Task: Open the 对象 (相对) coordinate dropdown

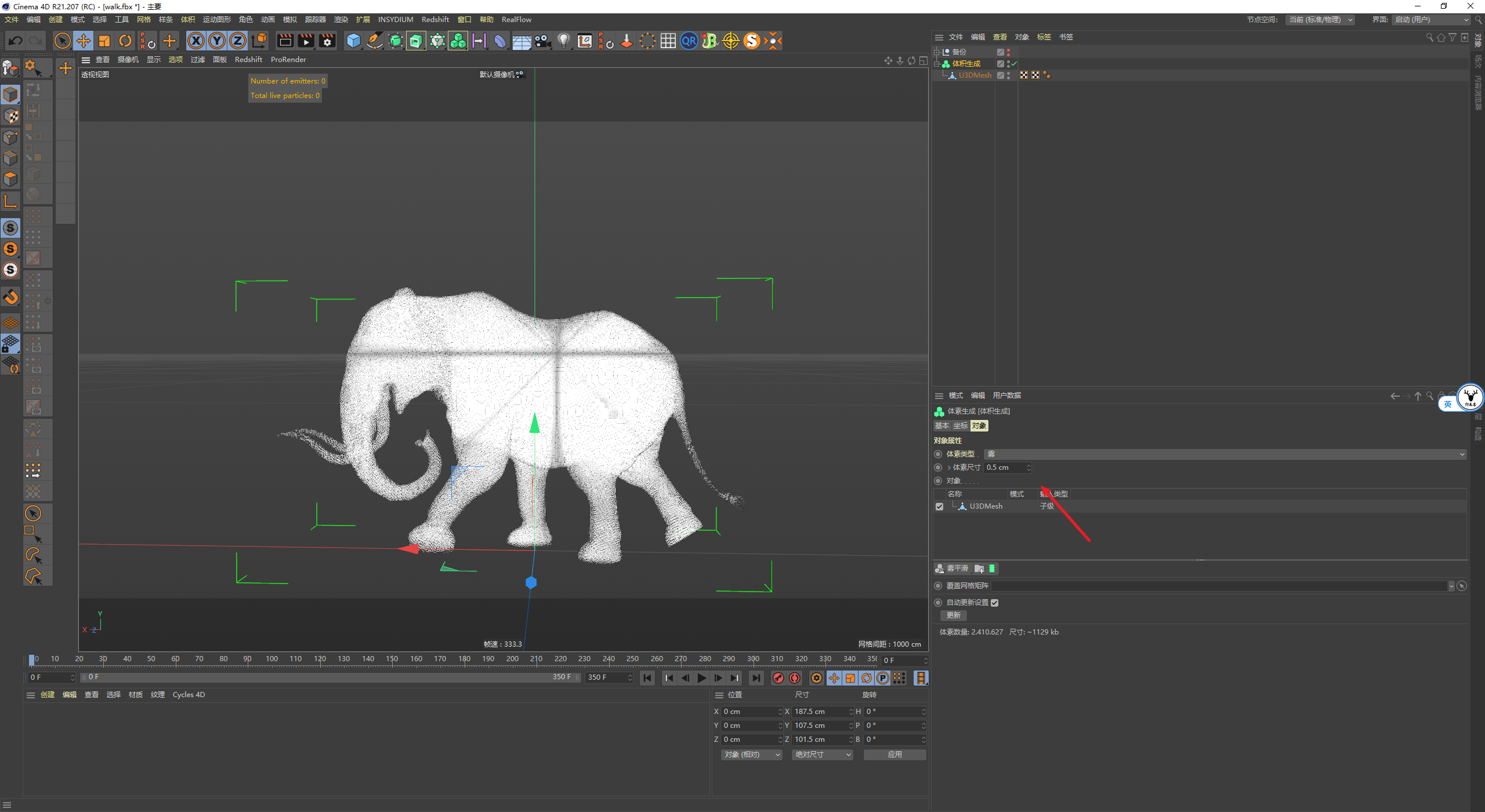Action: coord(751,755)
